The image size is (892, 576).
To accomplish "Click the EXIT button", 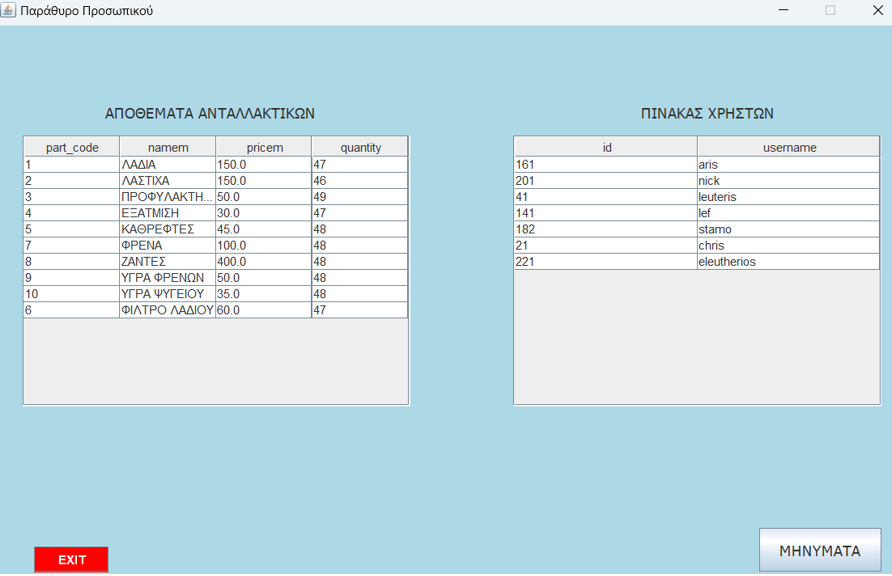I will click(x=70, y=559).
